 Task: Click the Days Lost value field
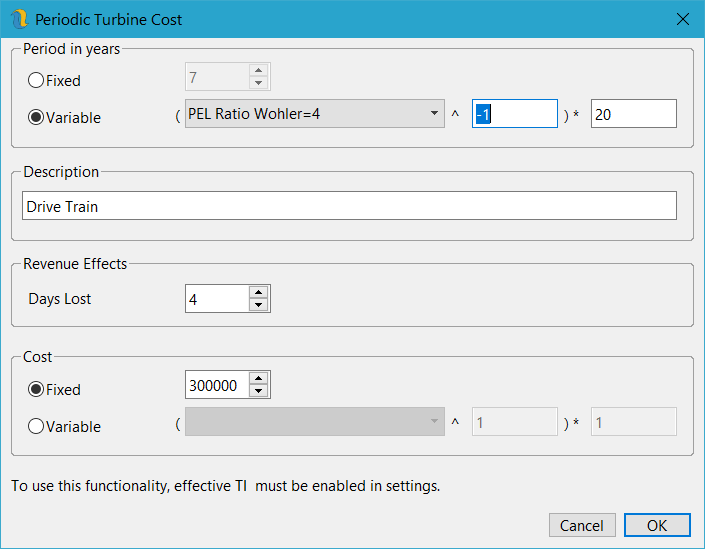[x=216, y=298]
